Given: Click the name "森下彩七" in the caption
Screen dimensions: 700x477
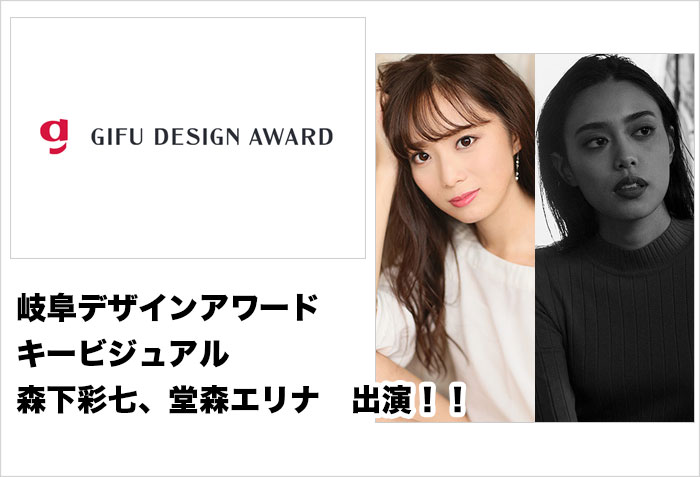Looking at the screenshot, I should click(77, 399).
